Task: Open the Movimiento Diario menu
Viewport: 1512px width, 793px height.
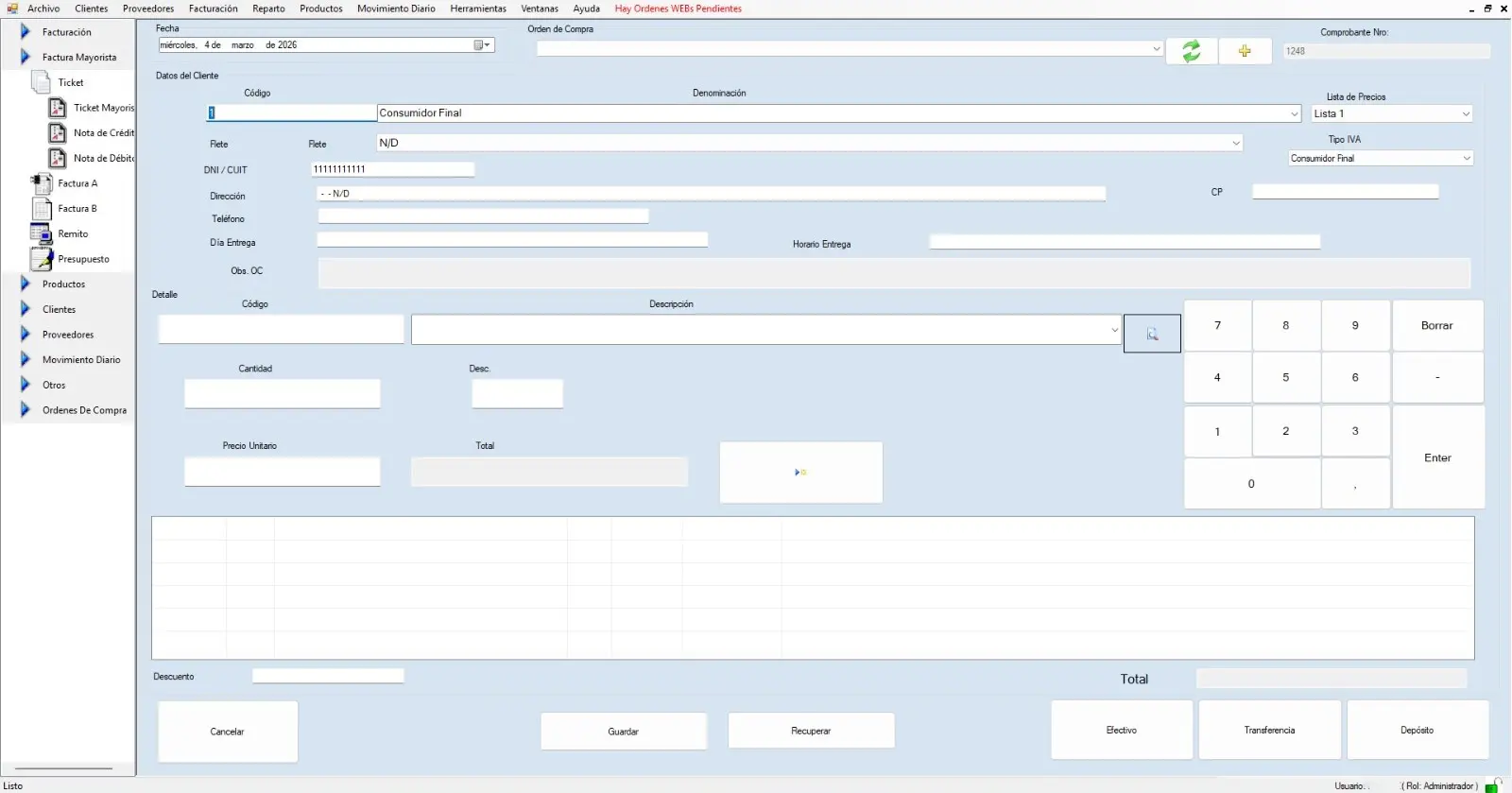Action: 396,9
